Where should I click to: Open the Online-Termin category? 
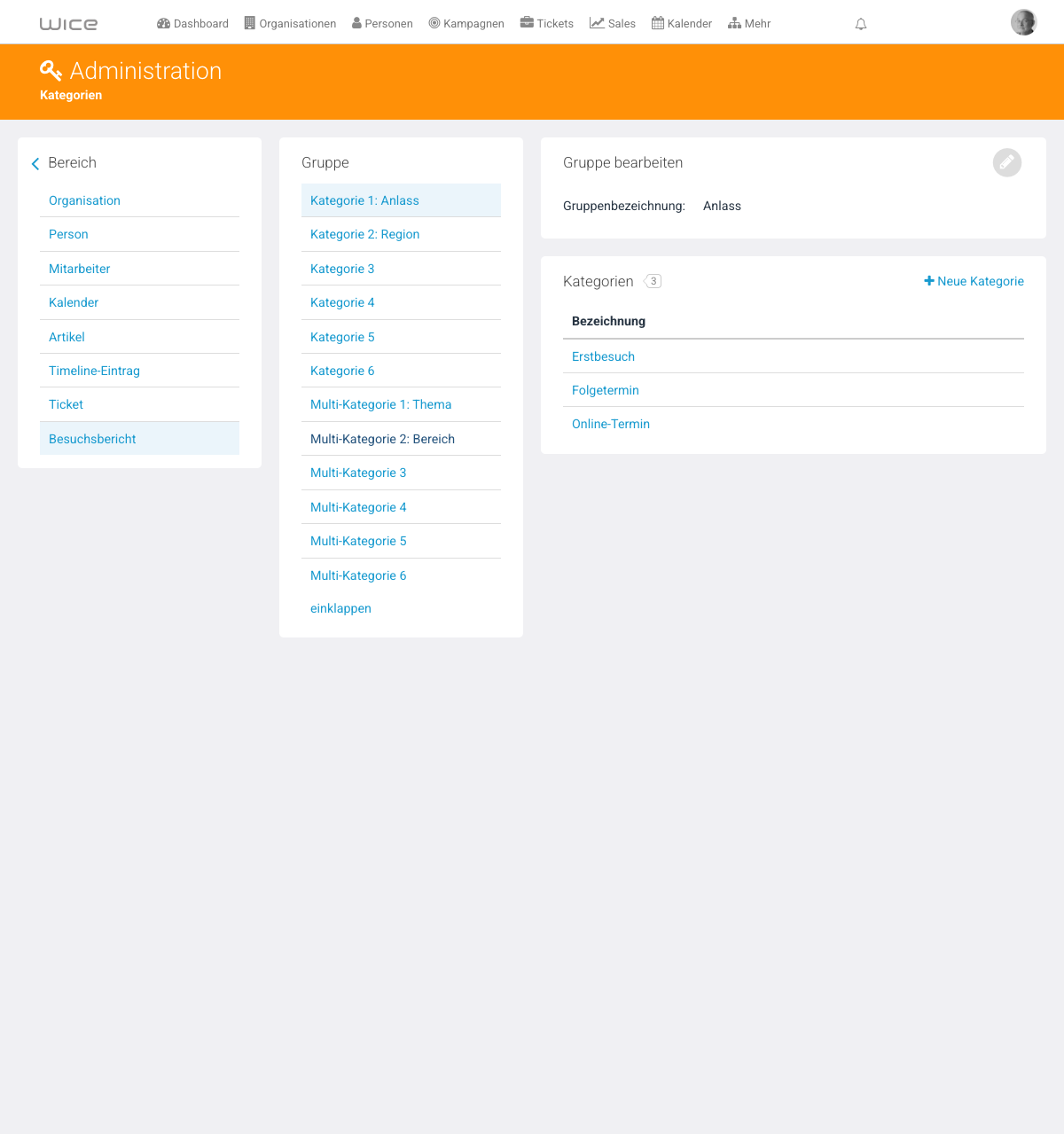coord(611,424)
